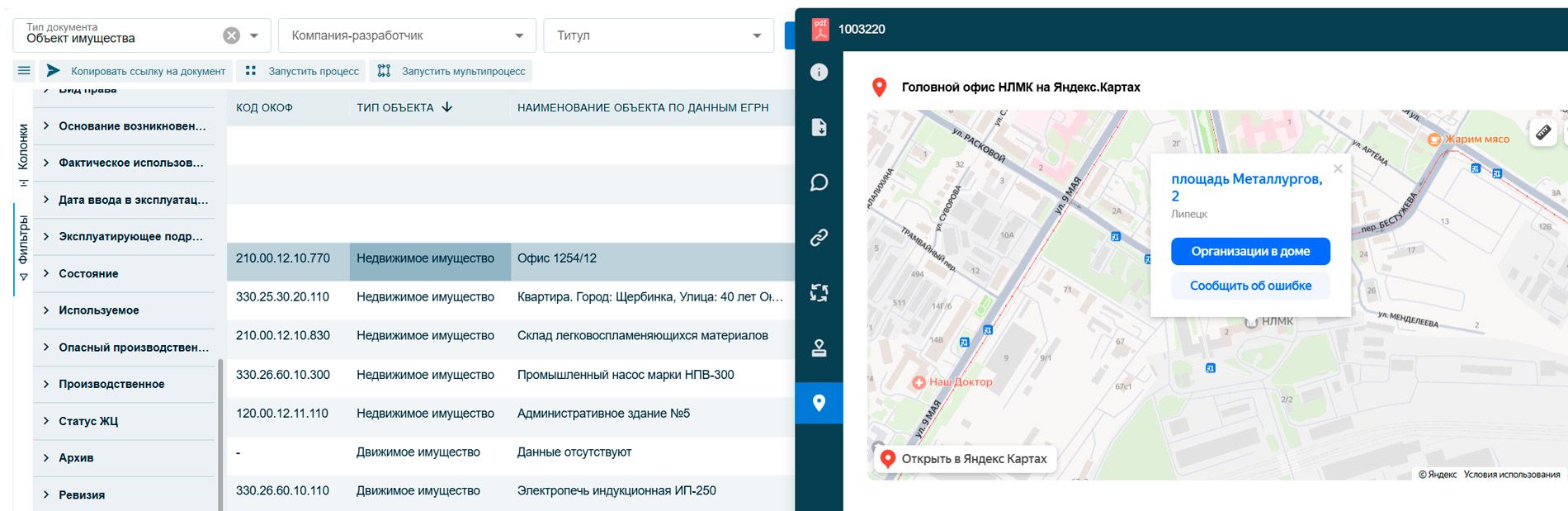The width and height of the screenshot is (1568, 511).
Task: Expand the 'Статус ЖЦ' filter
Action: (88, 421)
